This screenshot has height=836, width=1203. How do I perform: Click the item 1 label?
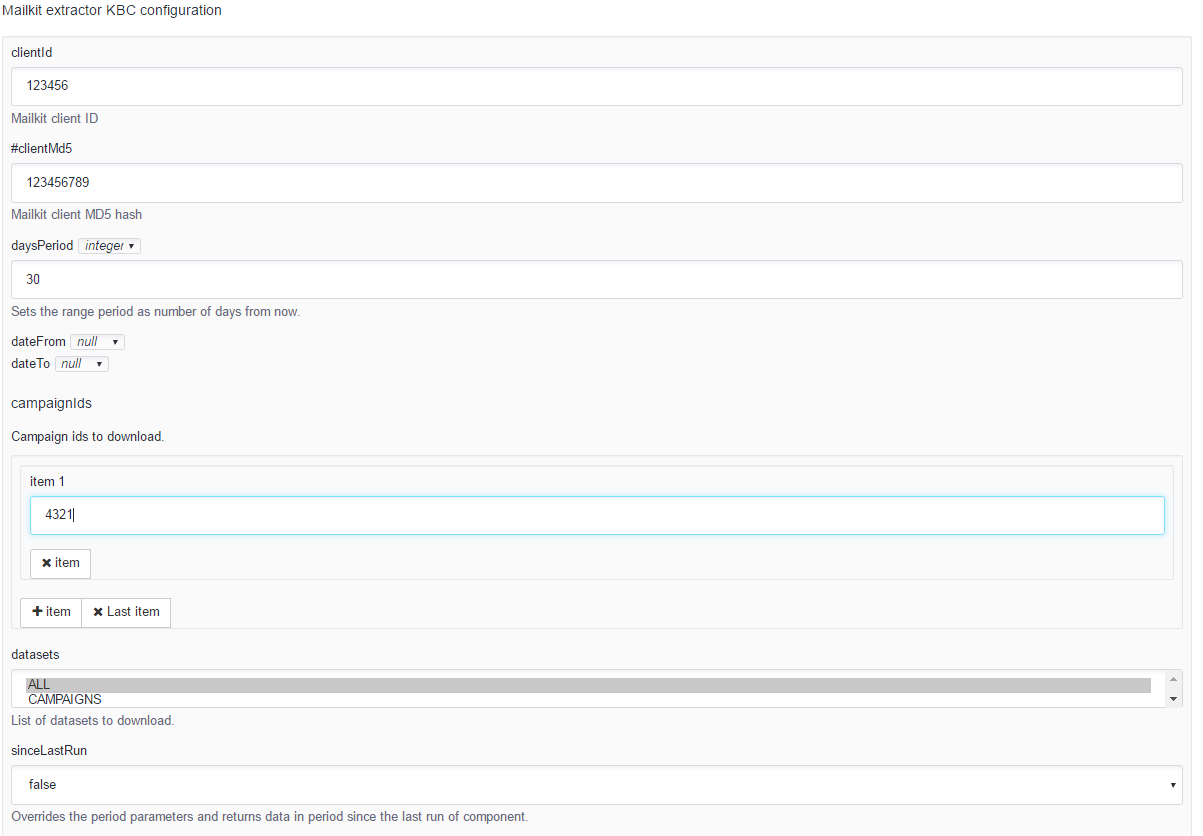[x=47, y=482]
